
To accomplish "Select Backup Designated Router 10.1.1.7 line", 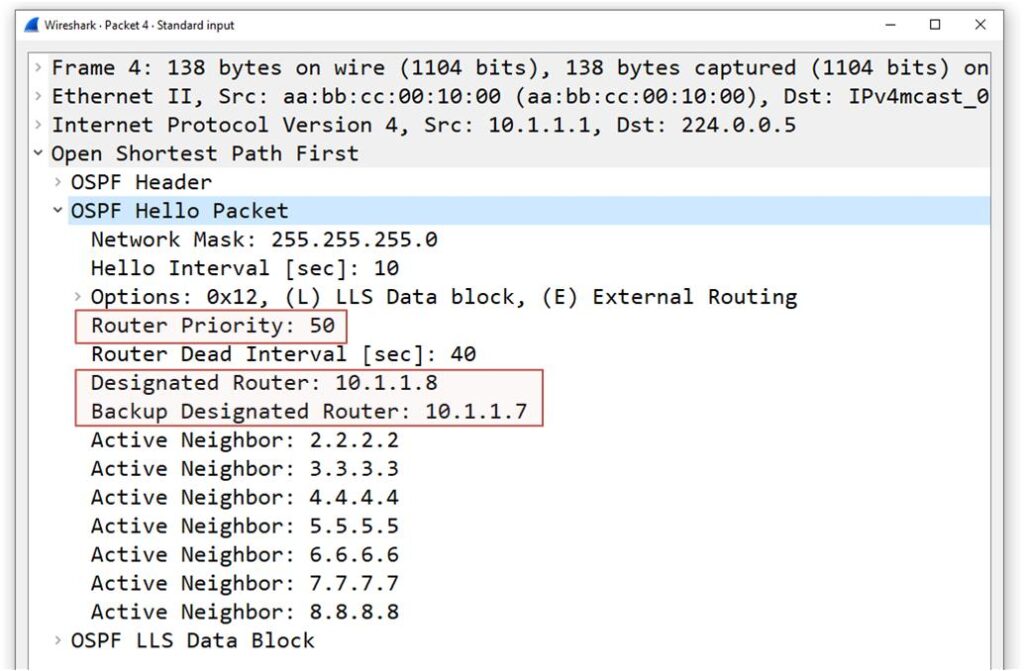I will click(x=308, y=412).
